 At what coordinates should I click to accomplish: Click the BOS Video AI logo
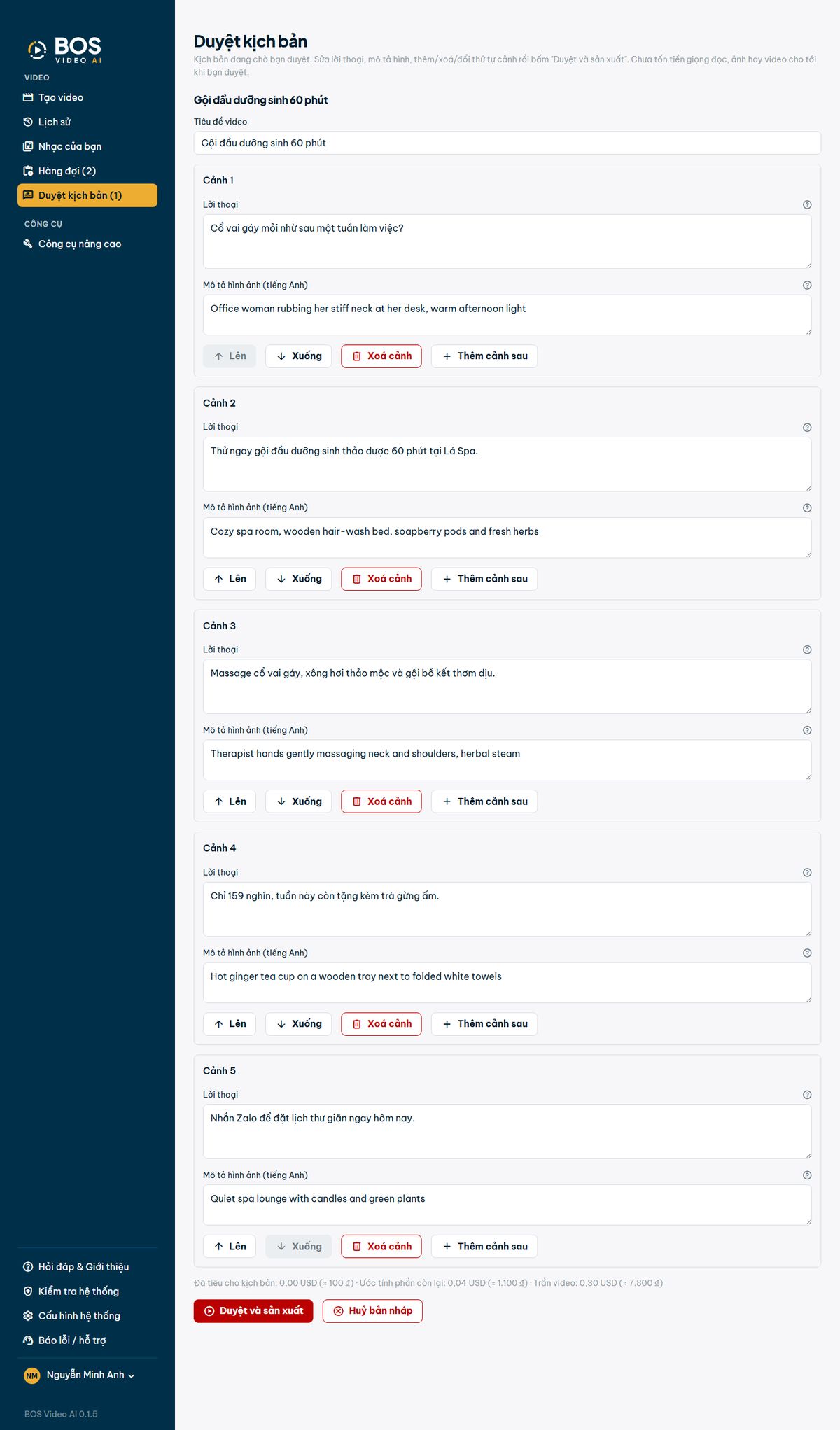point(65,50)
